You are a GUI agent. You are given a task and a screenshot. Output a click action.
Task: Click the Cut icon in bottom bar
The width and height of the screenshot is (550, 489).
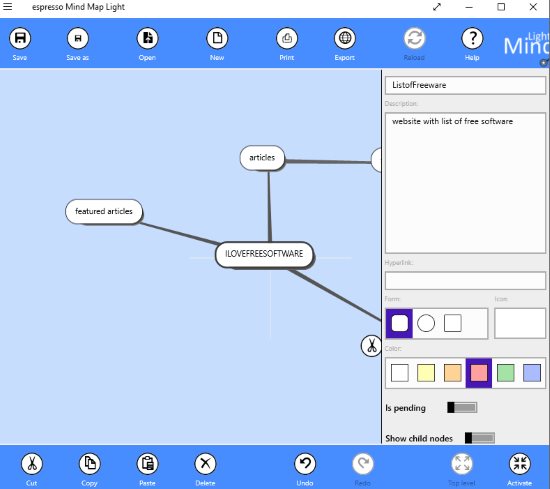tap(32, 464)
